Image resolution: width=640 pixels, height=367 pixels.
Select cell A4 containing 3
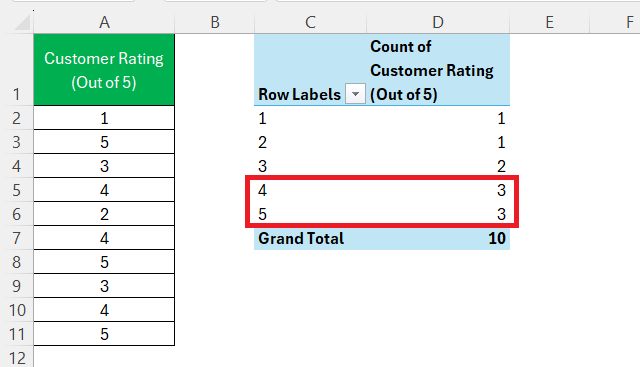click(x=104, y=166)
